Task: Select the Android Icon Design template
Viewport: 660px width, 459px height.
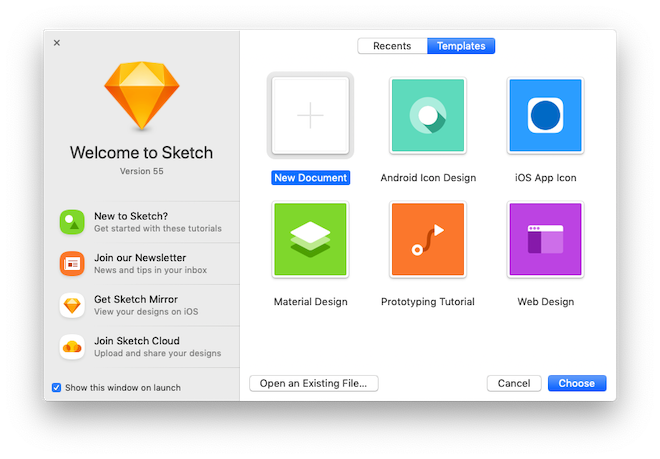Action: click(428, 116)
